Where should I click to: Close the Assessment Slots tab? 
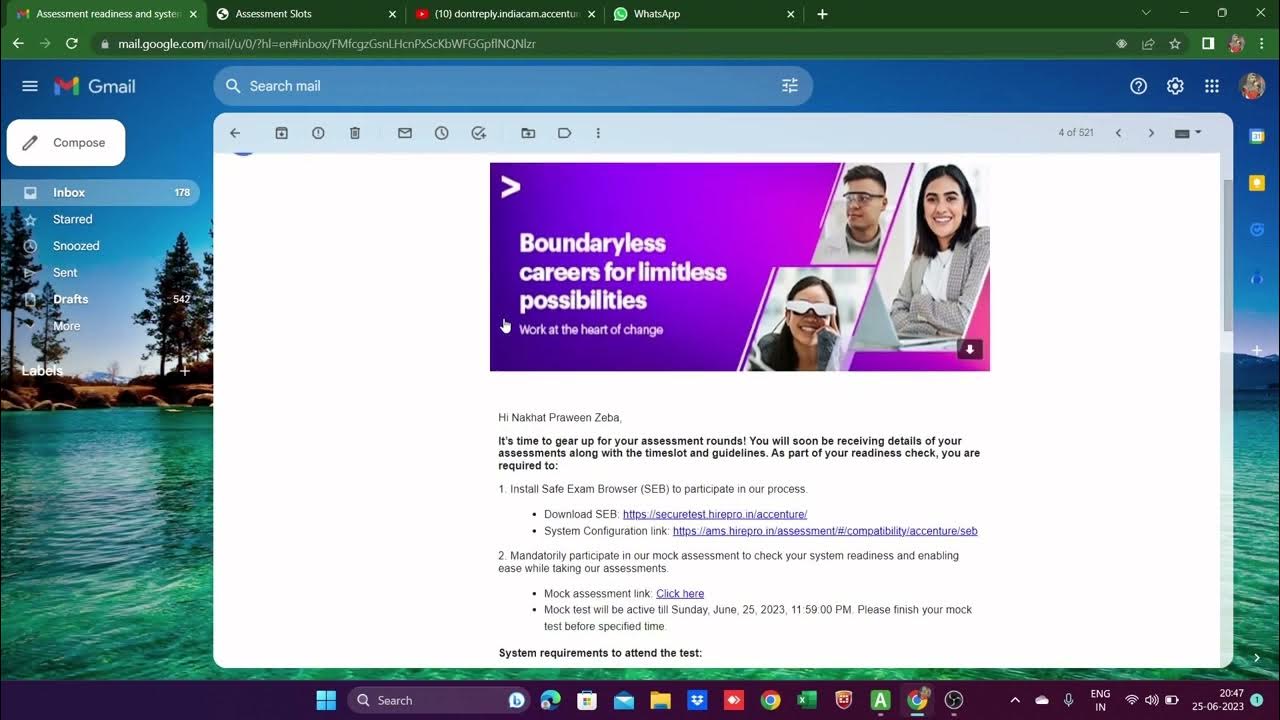pyautogui.click(x=393, y=14)
